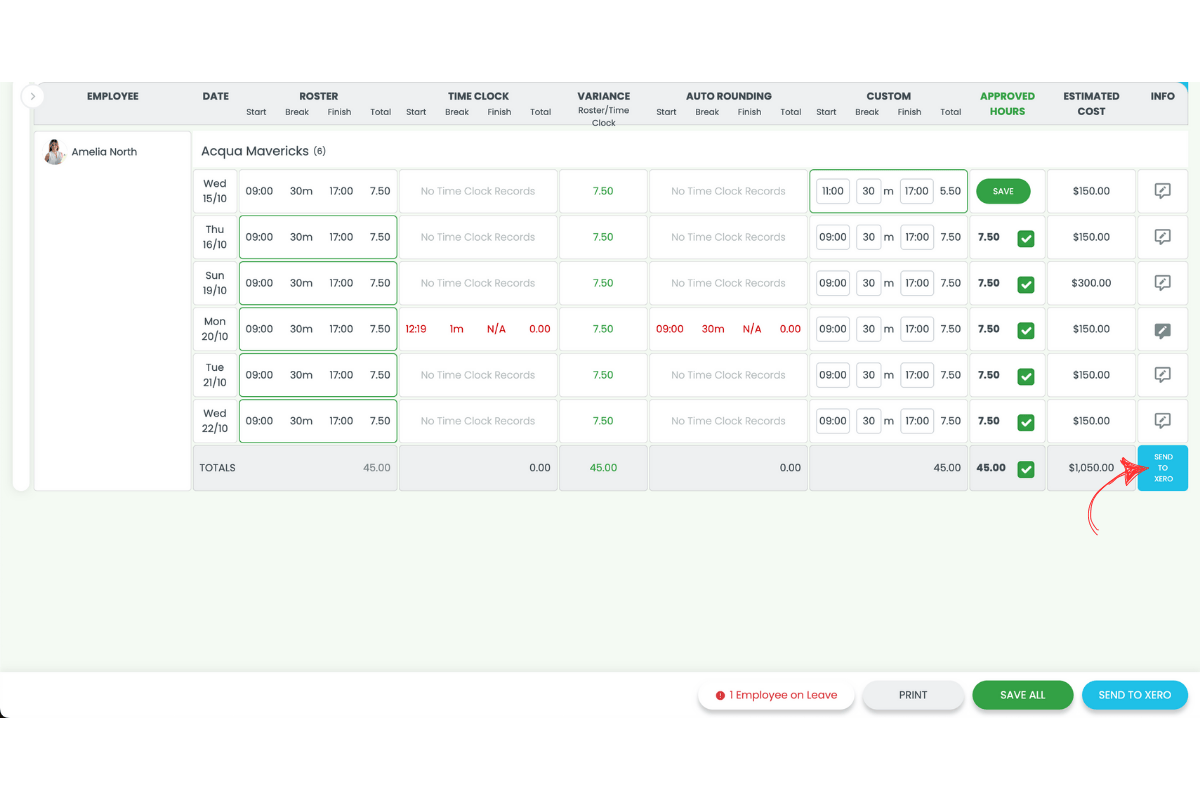Screen dimensions: 1200x800
Task: Send timesheets via bottom SEND TO XERO button
Action: point(1134,694)
